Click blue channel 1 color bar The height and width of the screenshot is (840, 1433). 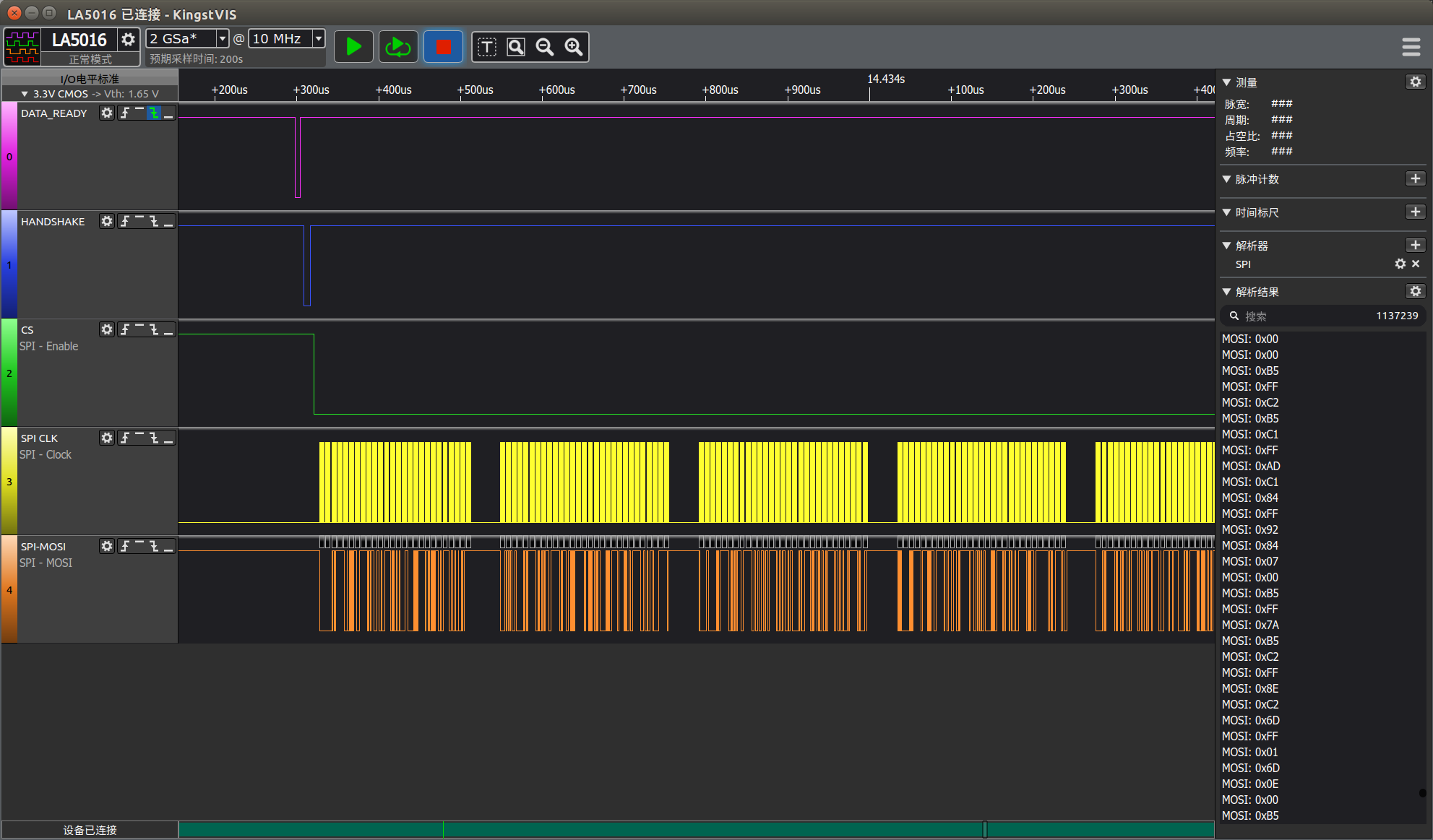click(9, 264)
